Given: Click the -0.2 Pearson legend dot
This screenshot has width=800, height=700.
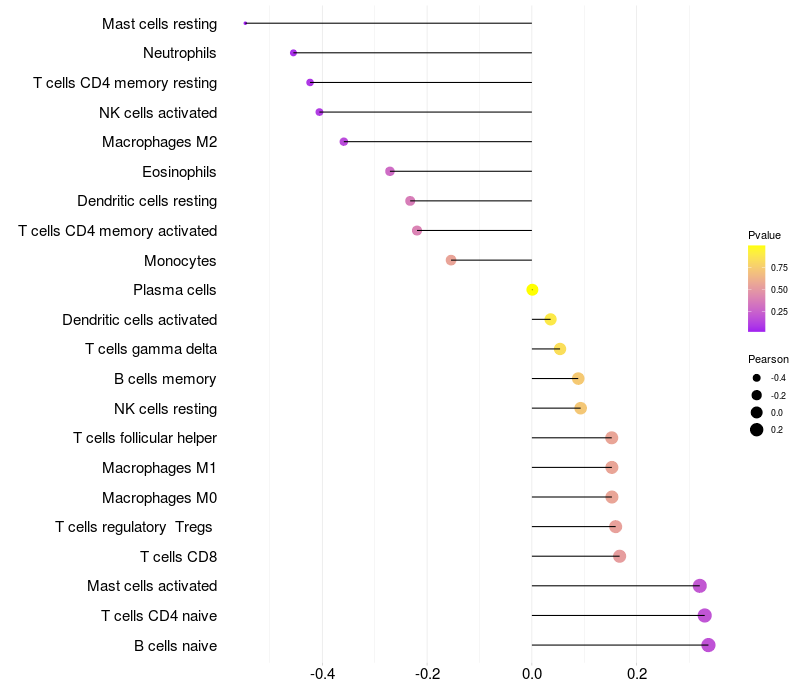Looking at the screenshot, I should click(757, 395).
